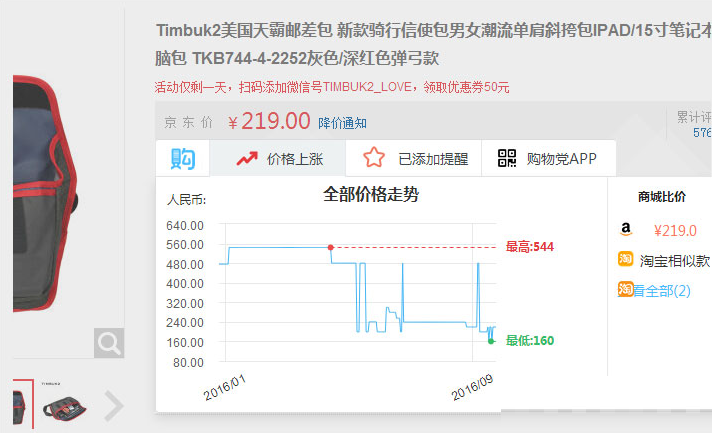The height and width of the screenshot is (433, 712).
Task: Click the red highest price marker dot
Action: tap(331, 247)
